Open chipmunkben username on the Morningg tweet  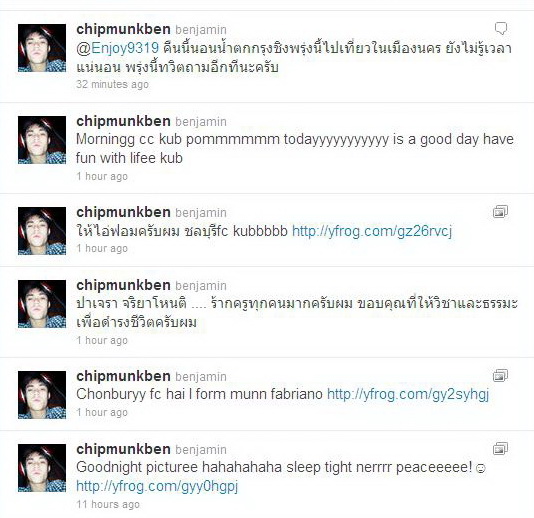(x=123, y=122)
